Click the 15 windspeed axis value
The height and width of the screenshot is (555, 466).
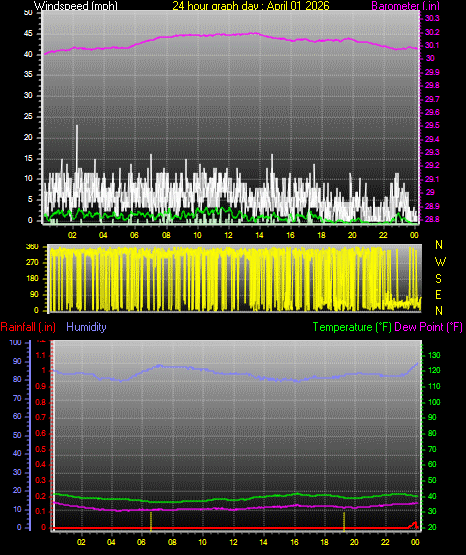click(28, 158)
